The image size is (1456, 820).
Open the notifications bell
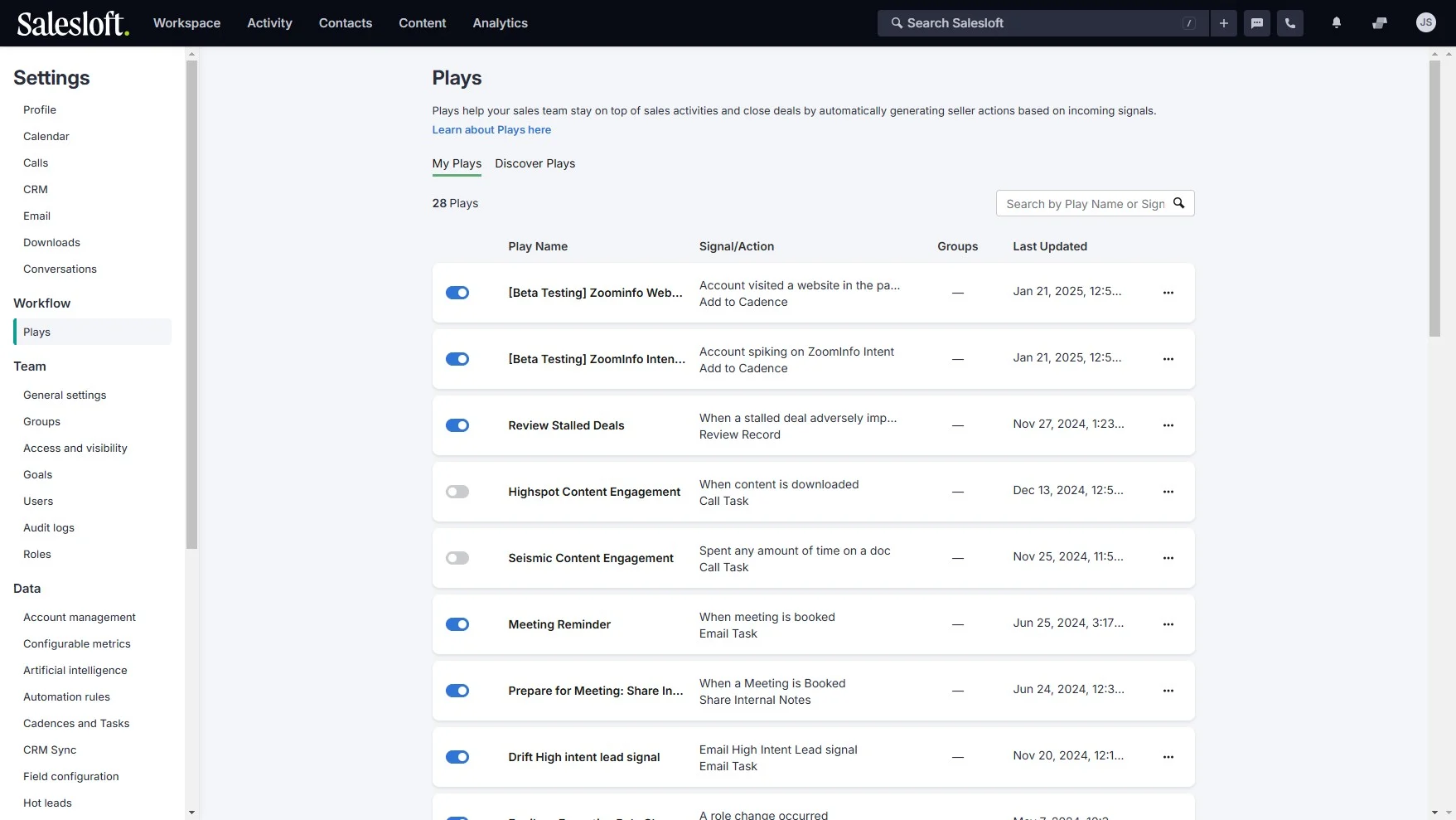point(1337,23)
